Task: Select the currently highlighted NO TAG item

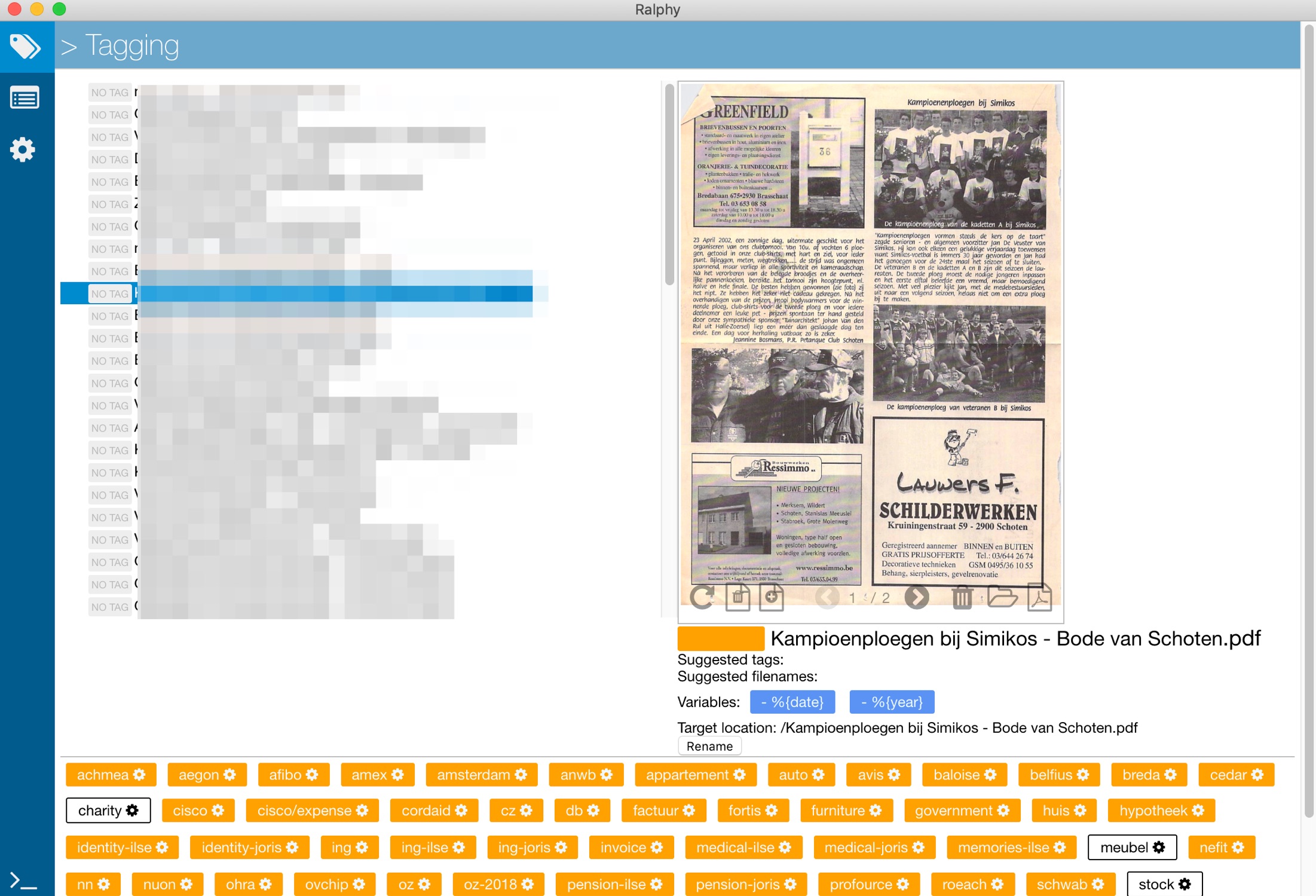Action: click(x=109, y=293)
